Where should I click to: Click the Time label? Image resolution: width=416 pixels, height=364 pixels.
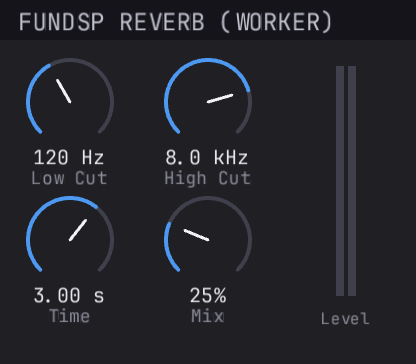70,316
